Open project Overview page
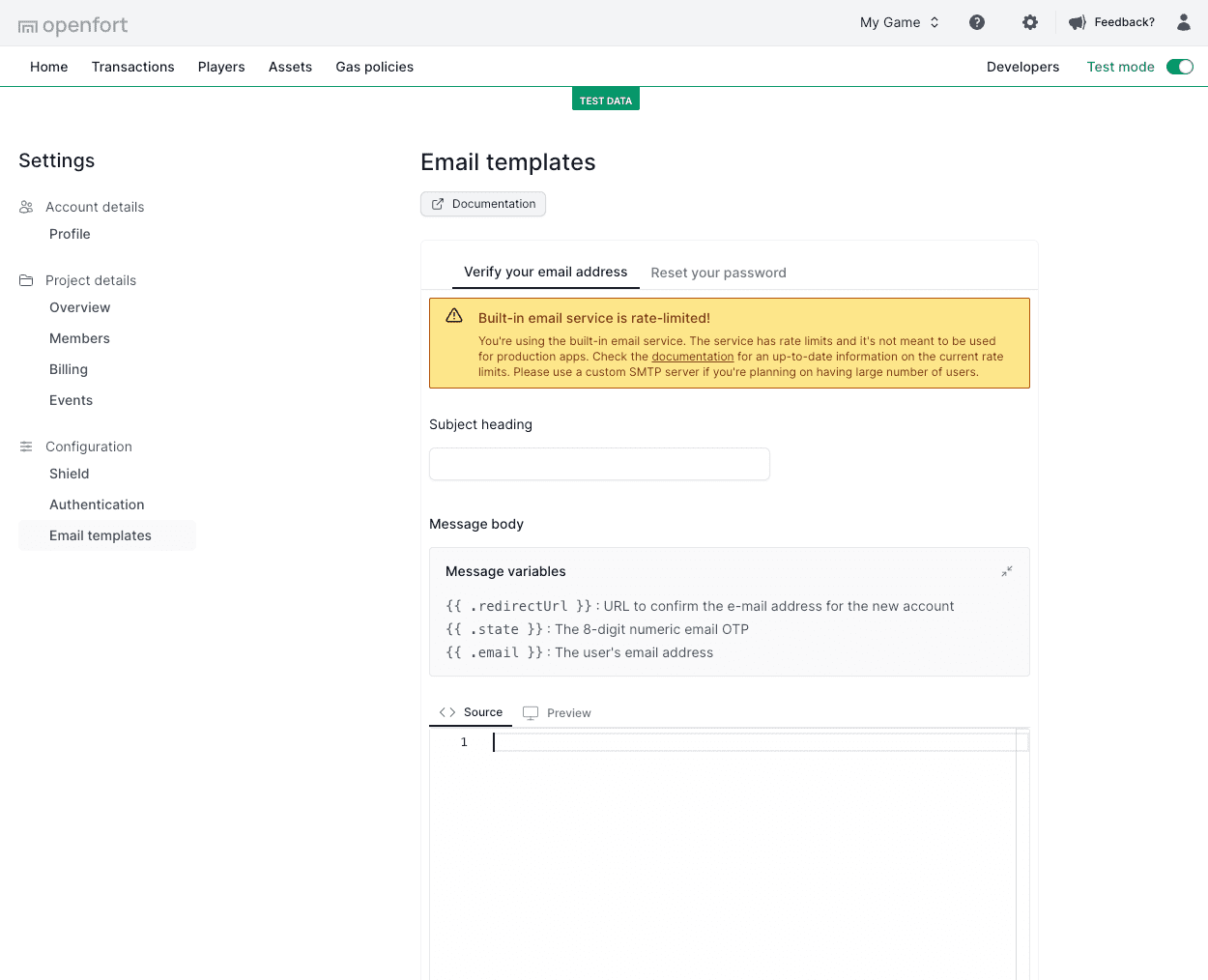 (x=80, y=307)
